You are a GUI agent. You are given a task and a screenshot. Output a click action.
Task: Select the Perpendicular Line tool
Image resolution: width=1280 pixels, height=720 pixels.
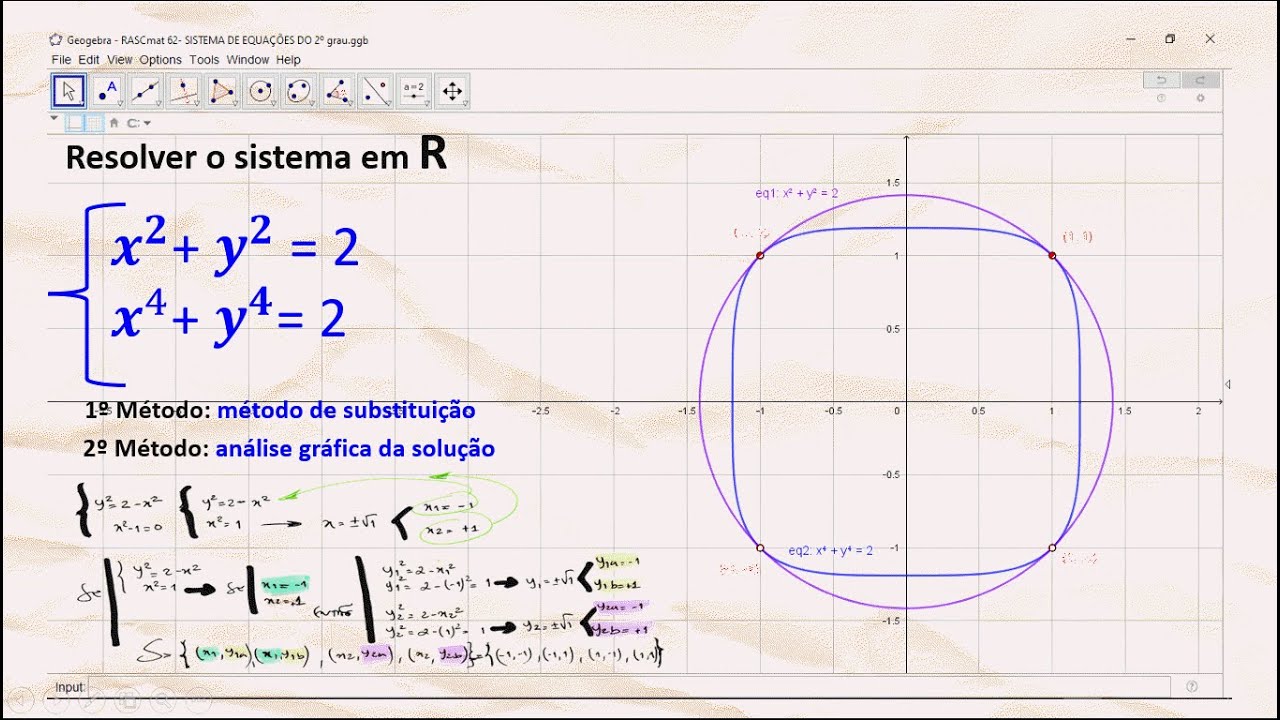click(184, 91)
